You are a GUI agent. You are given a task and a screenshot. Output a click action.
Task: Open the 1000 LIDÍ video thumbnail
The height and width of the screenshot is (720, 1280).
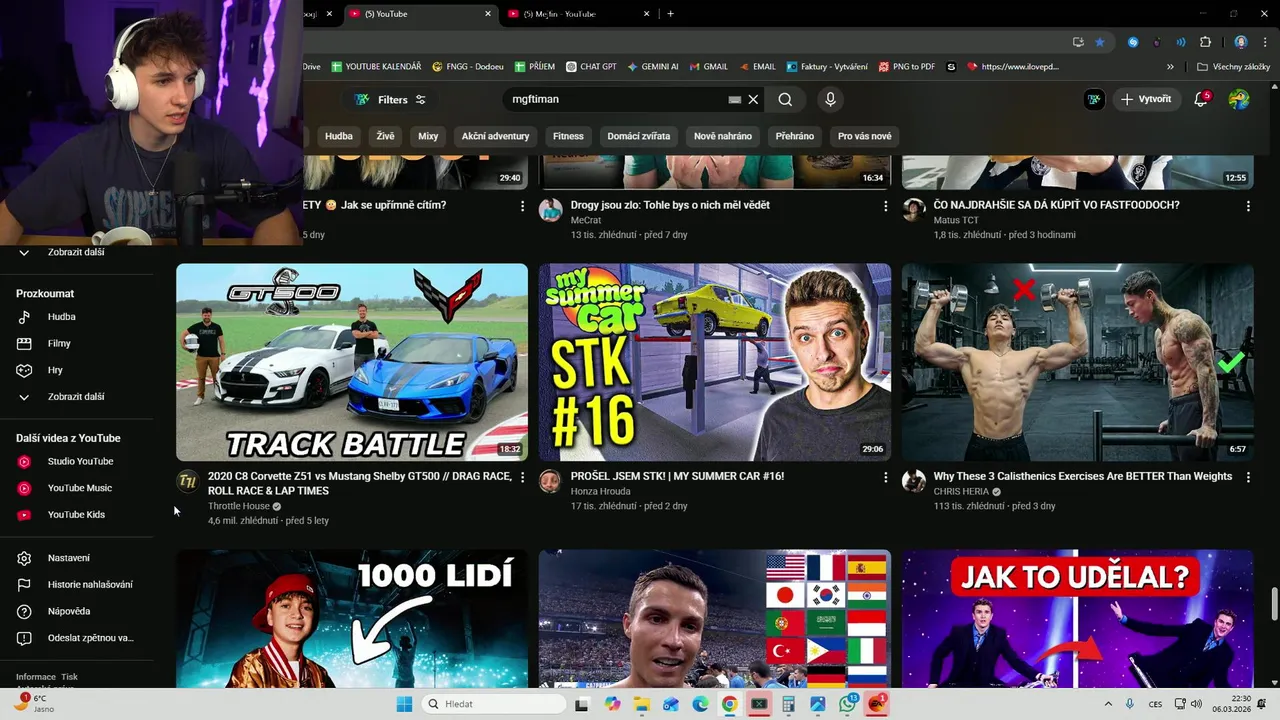coord(352,619)
